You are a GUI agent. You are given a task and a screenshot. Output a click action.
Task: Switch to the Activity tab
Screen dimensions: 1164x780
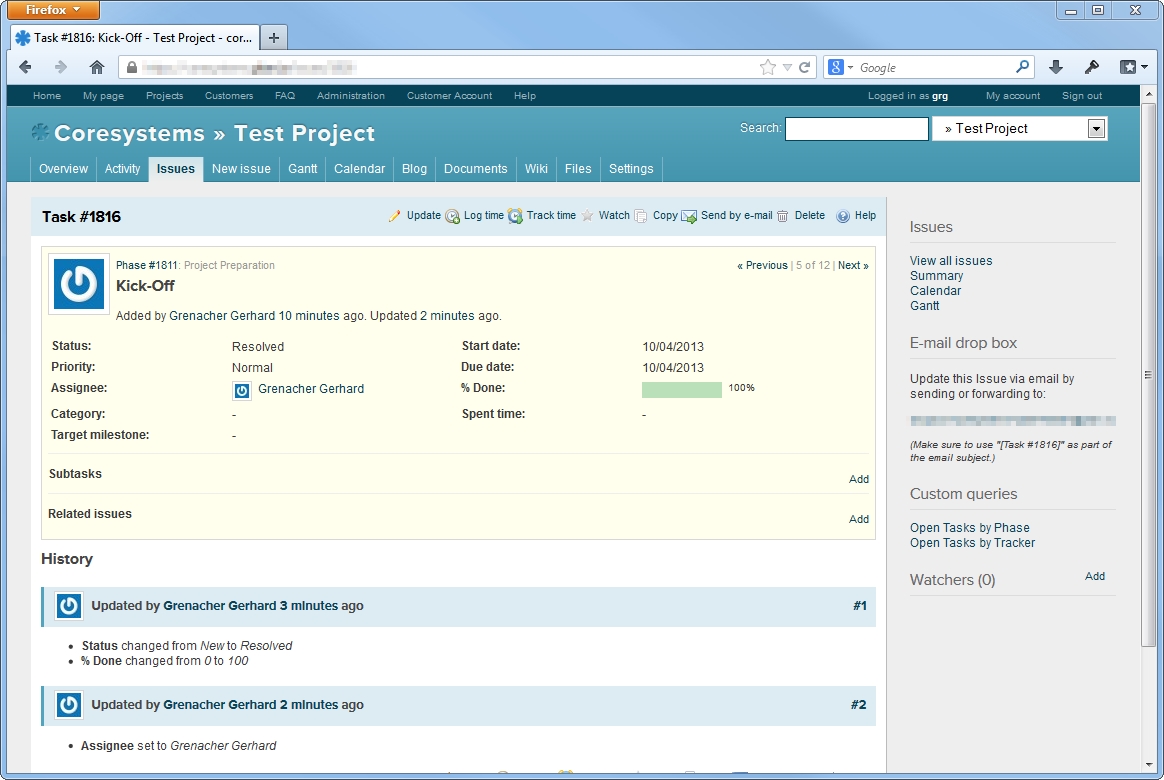pyautogui.click(x=122, y=169)
